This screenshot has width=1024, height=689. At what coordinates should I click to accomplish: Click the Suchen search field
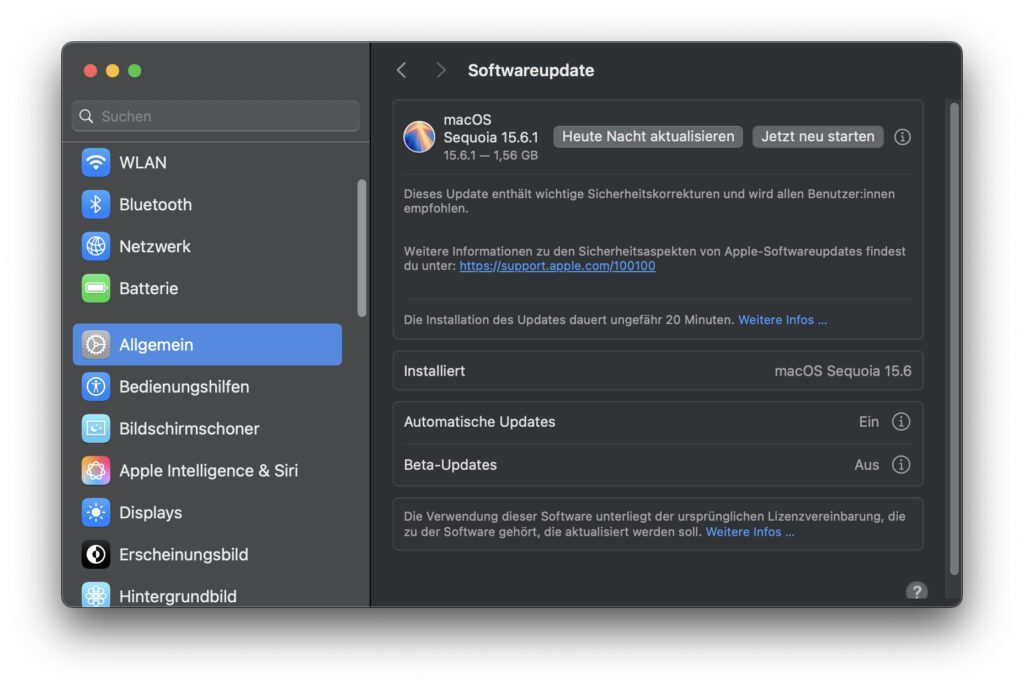(215, 116)
